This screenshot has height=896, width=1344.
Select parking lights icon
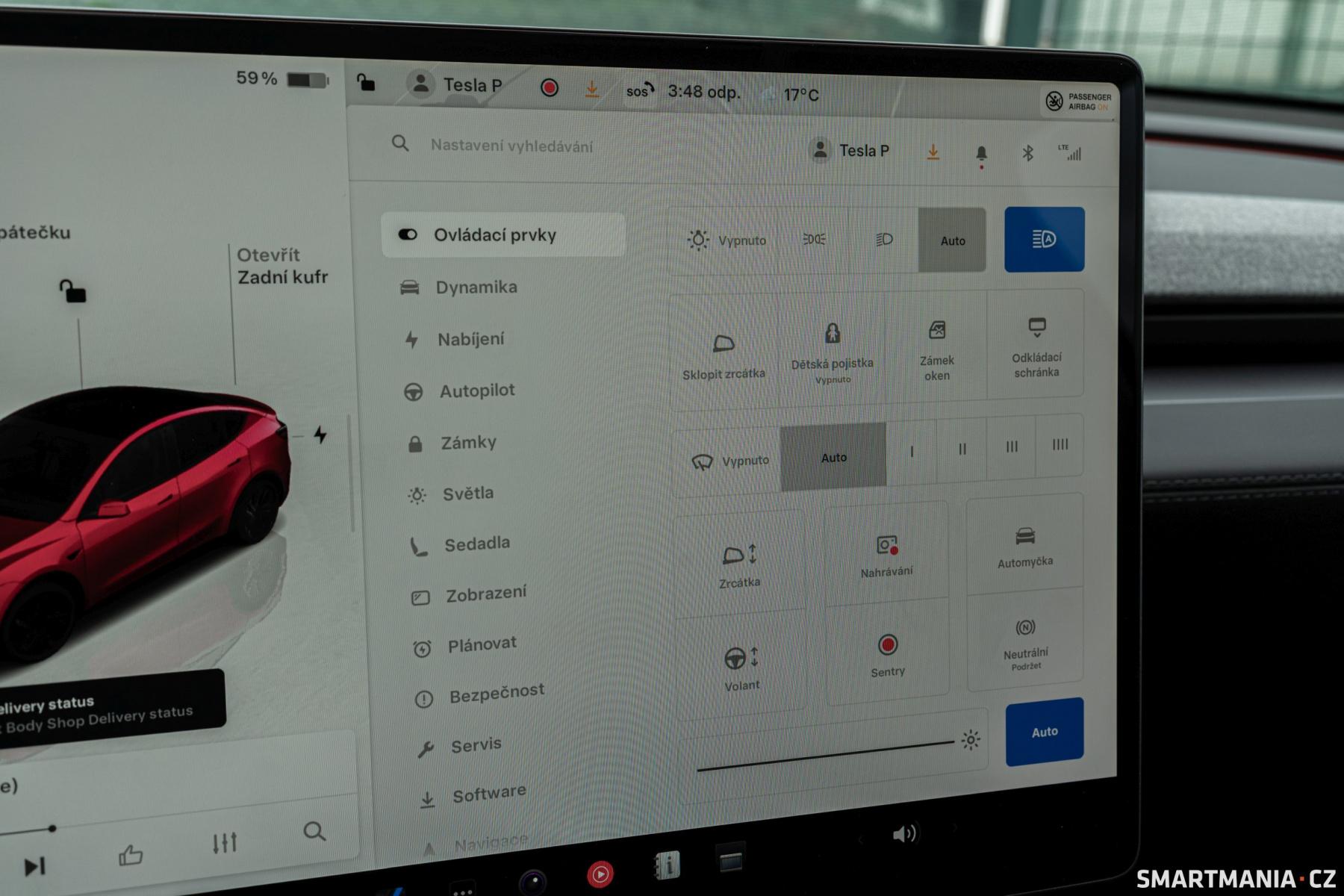point(814,240)
